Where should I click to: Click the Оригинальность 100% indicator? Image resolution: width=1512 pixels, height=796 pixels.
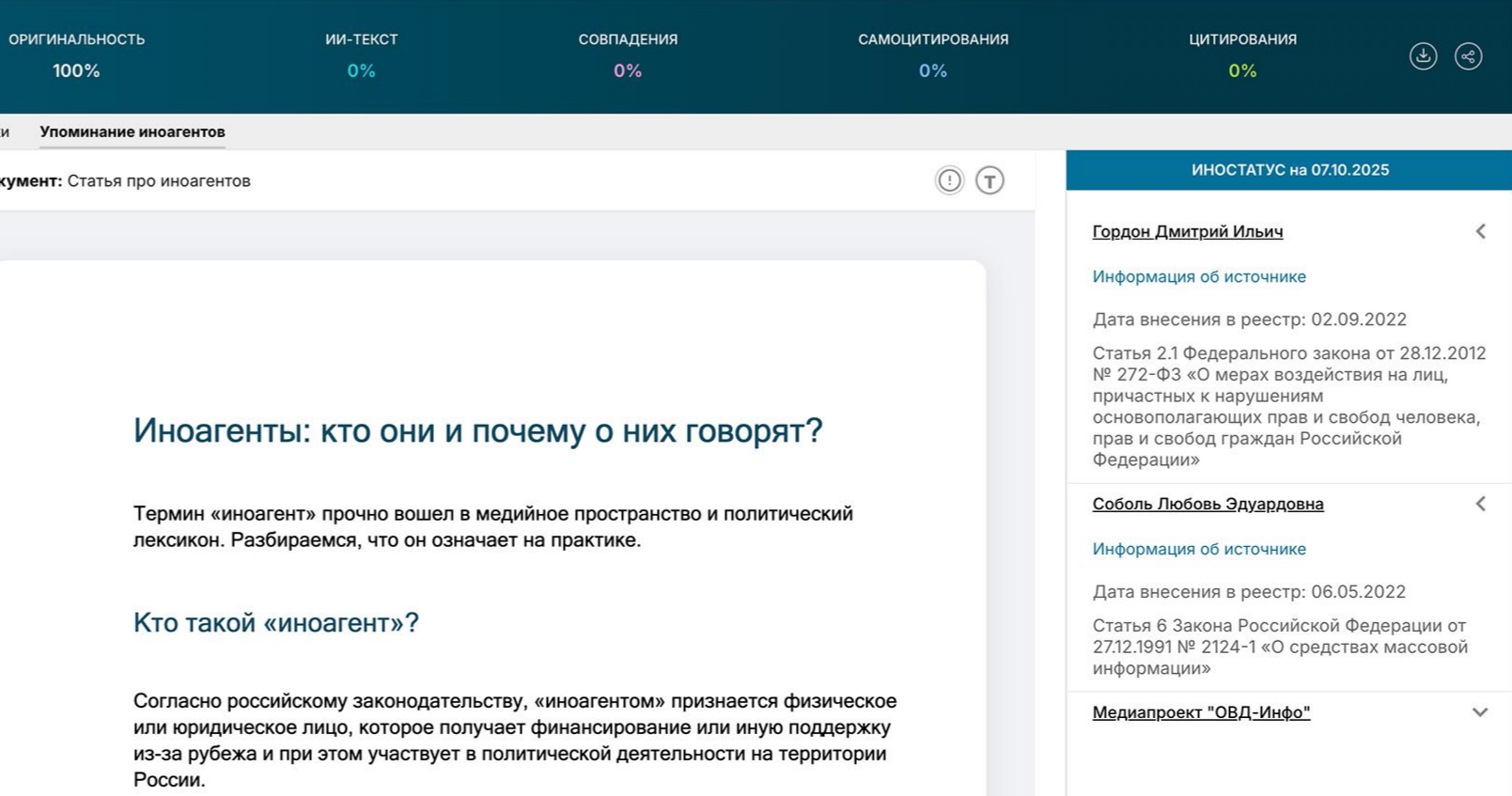click(x=76, y=56)
